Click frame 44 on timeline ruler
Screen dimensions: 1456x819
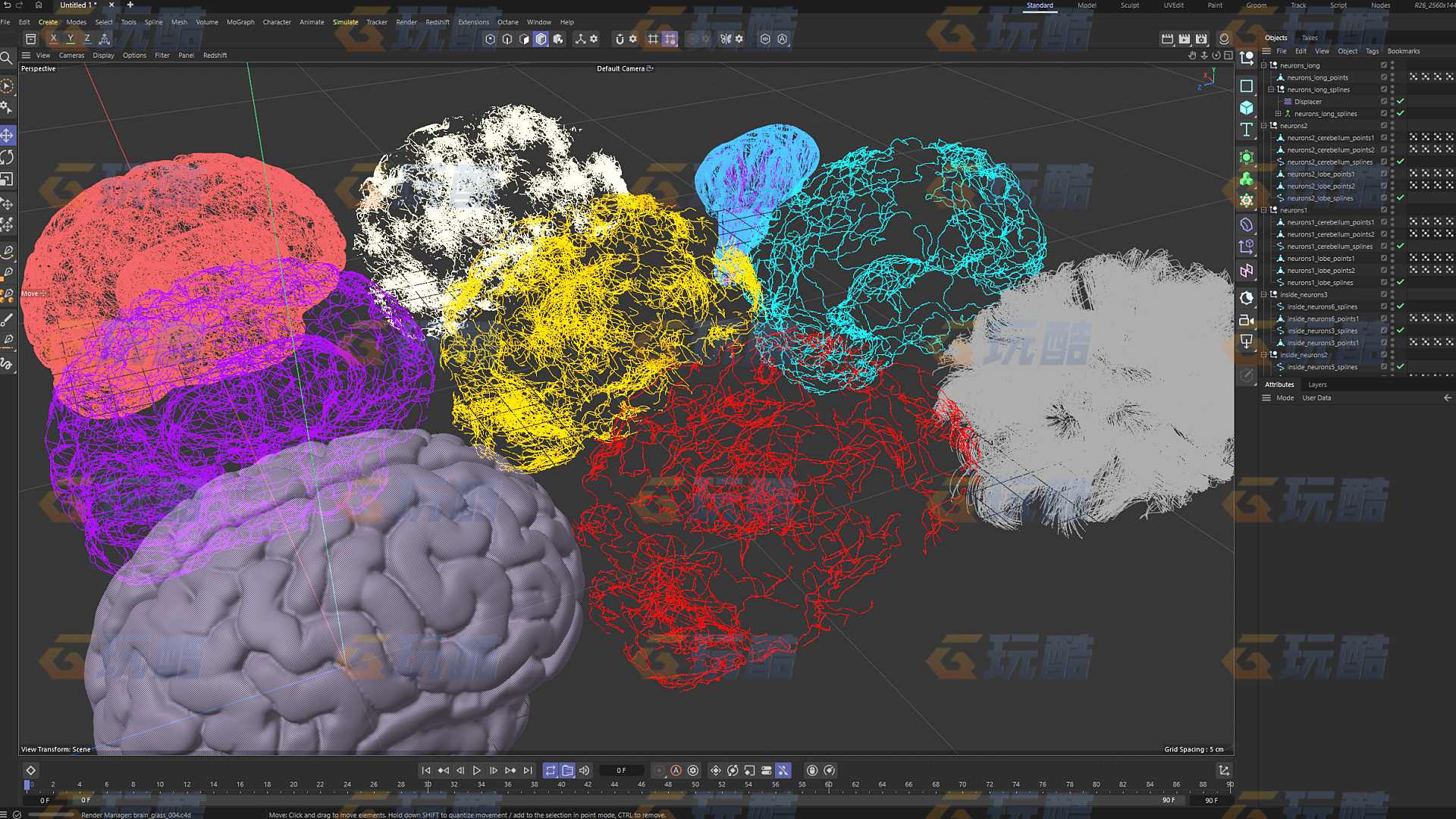click(x=614, y=785)
